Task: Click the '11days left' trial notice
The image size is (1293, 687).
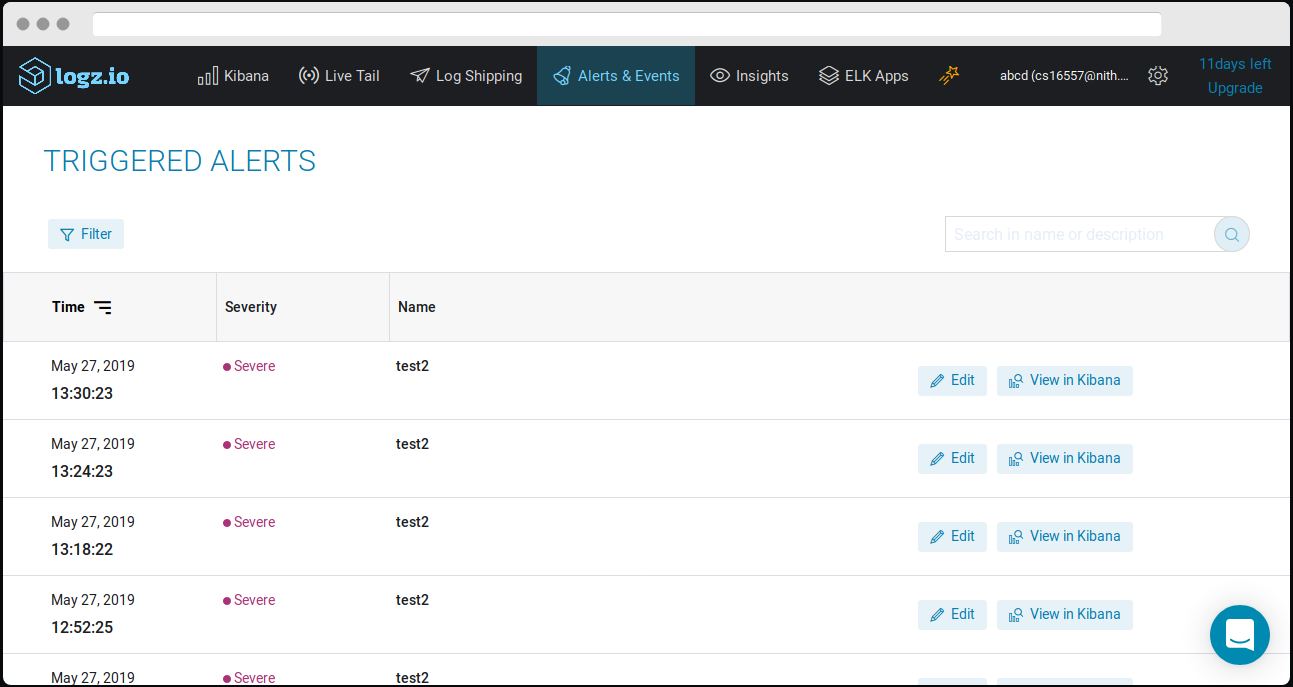Action: [1235, 64]
